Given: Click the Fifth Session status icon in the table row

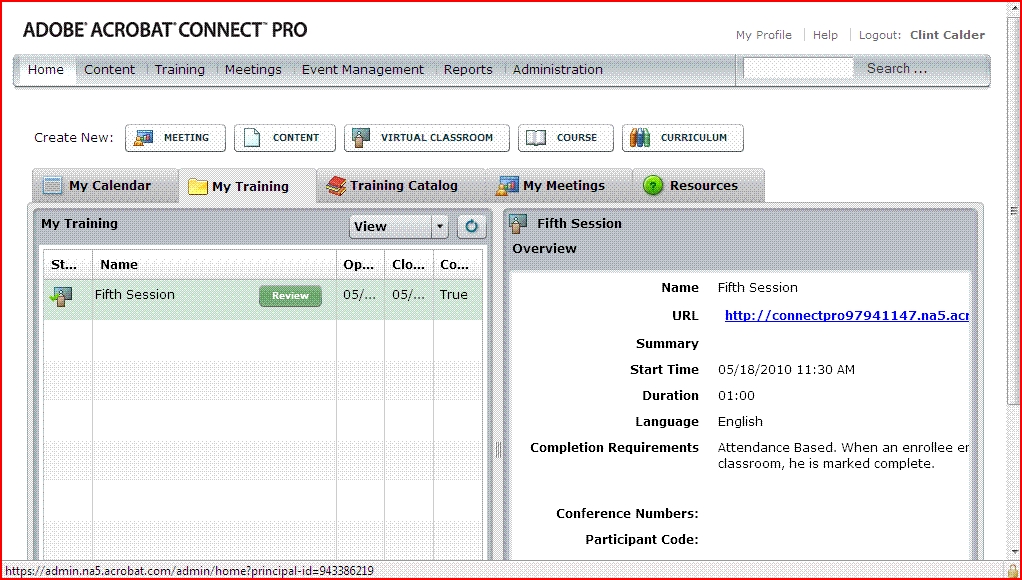Looking at the screenshot, I should [61, 296].
